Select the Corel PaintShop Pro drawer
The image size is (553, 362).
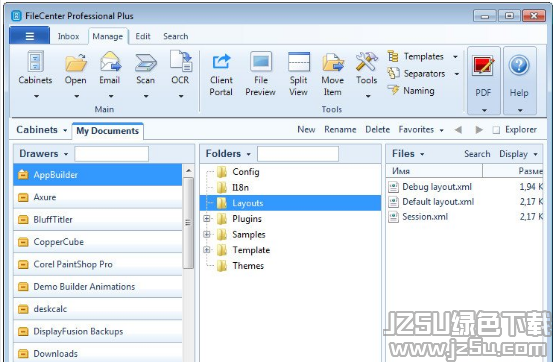click(98, 264)
